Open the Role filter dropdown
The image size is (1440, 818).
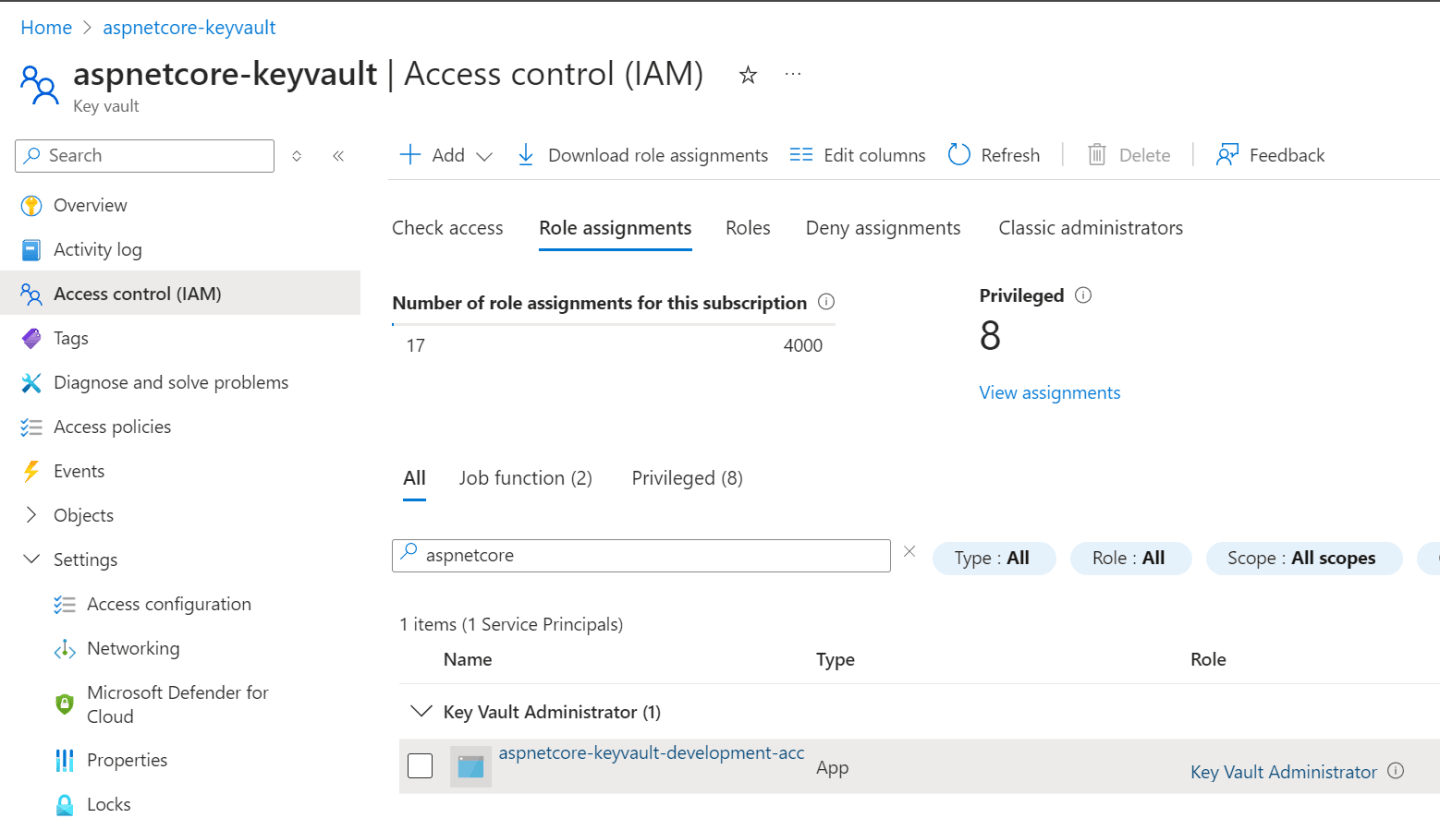tap(1131, 558)
